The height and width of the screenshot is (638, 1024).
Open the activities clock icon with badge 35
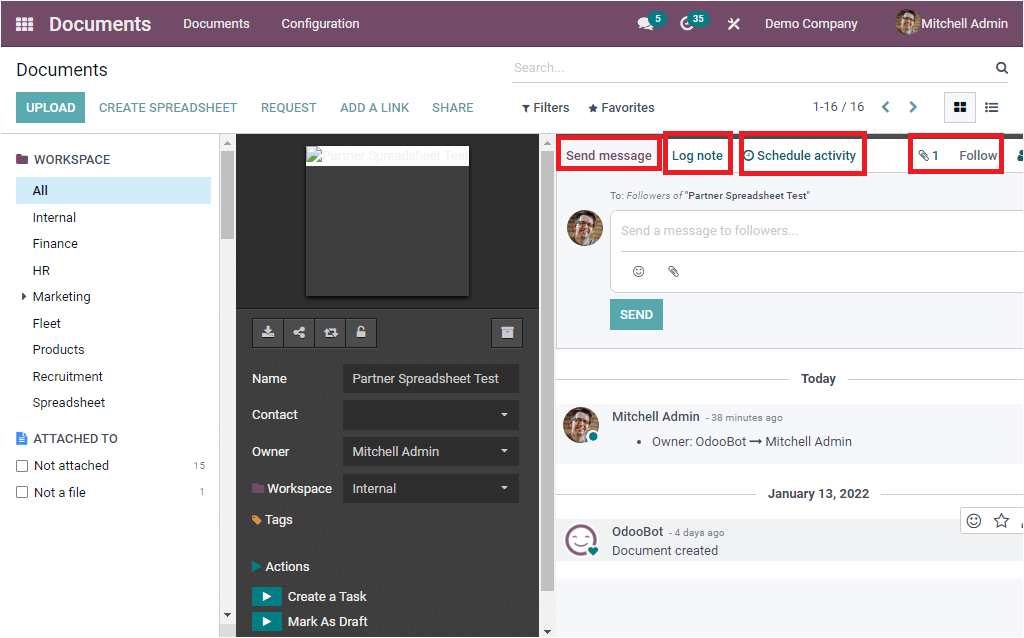(686, 24)
